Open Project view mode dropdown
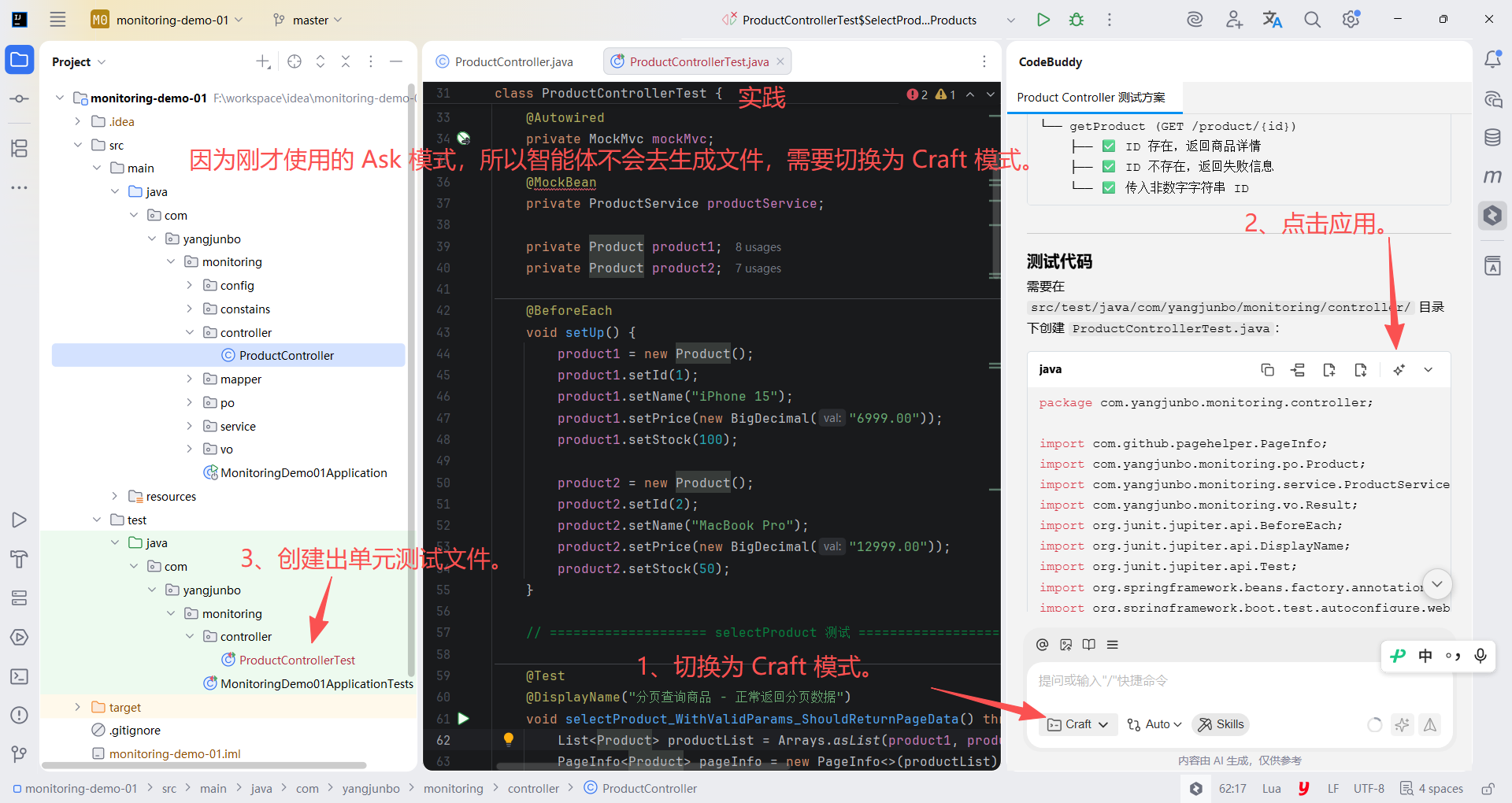This screenshot has width=1512, height=803. point(79,61)
